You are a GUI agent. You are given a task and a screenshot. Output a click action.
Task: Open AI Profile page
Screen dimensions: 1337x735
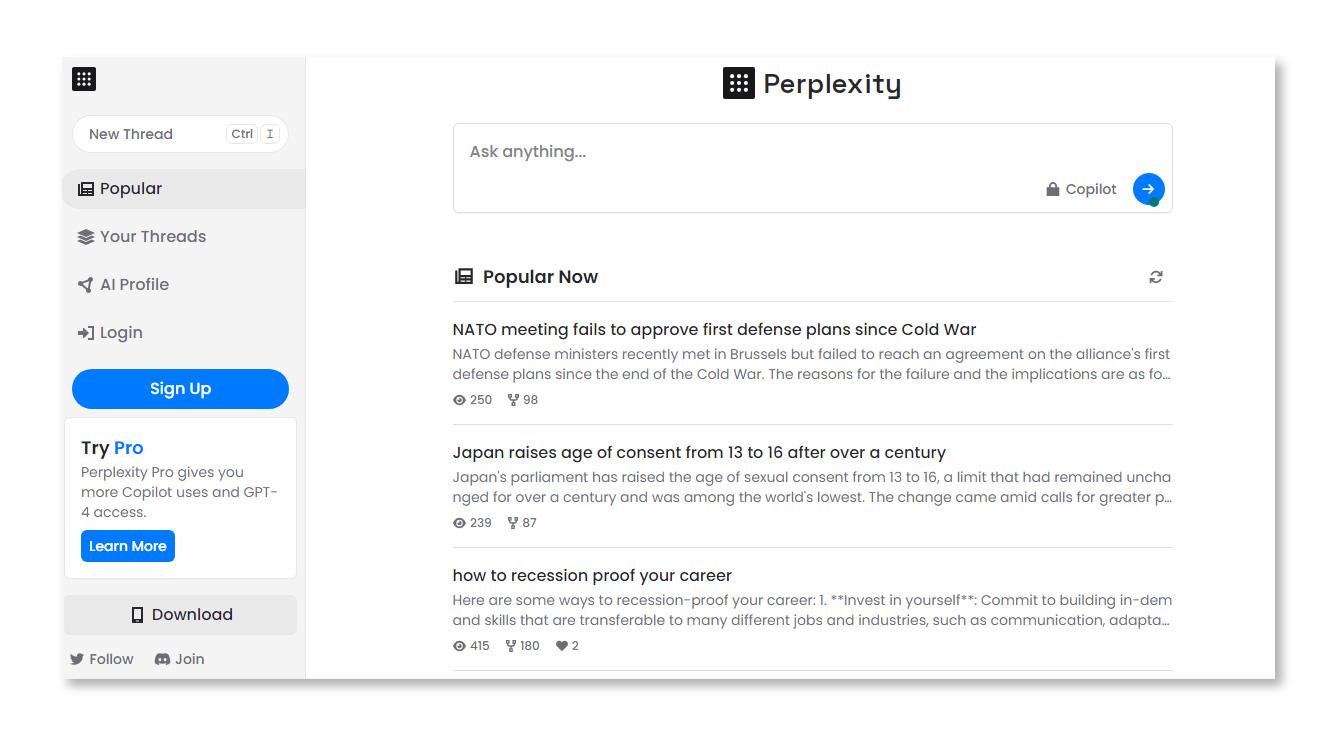134,285
